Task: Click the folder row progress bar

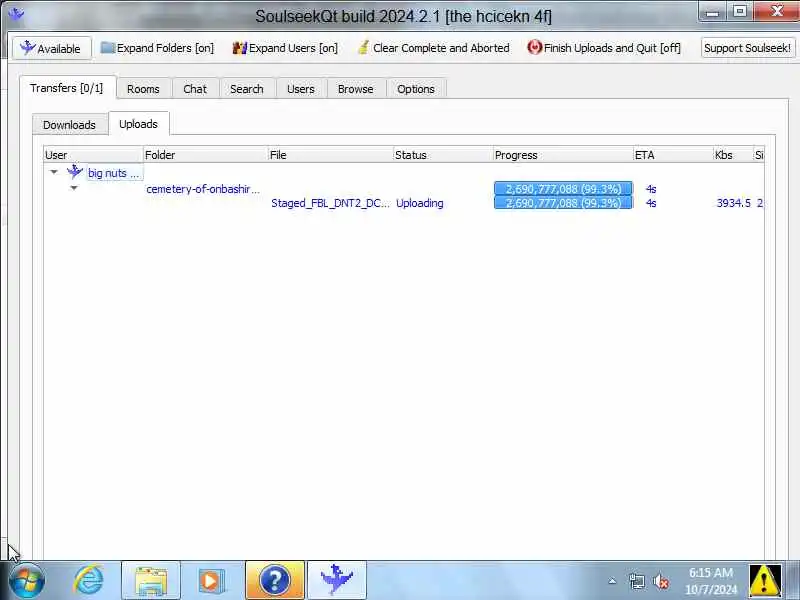Action: [563, 189]
